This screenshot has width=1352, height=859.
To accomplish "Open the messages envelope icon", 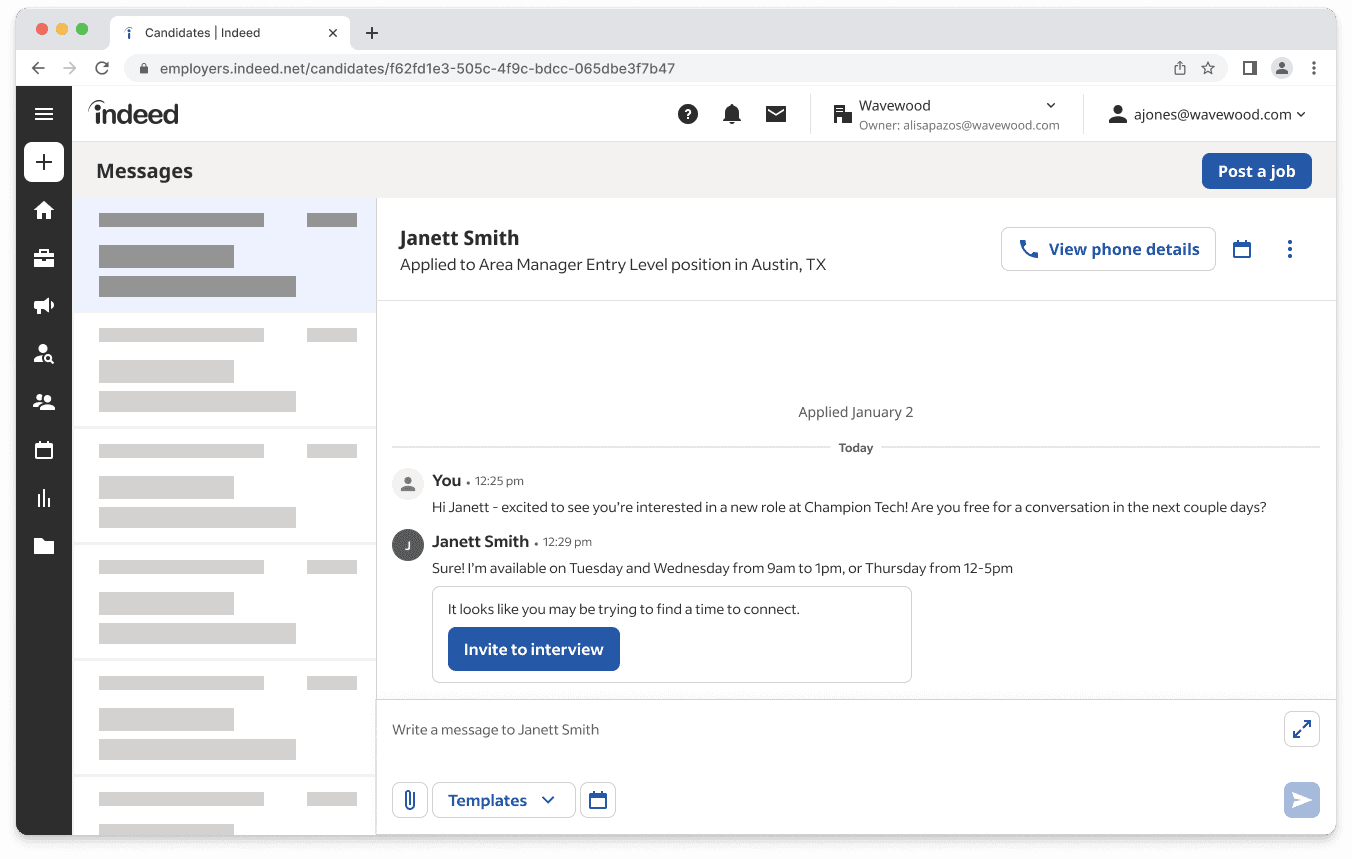I will [776, 114].
